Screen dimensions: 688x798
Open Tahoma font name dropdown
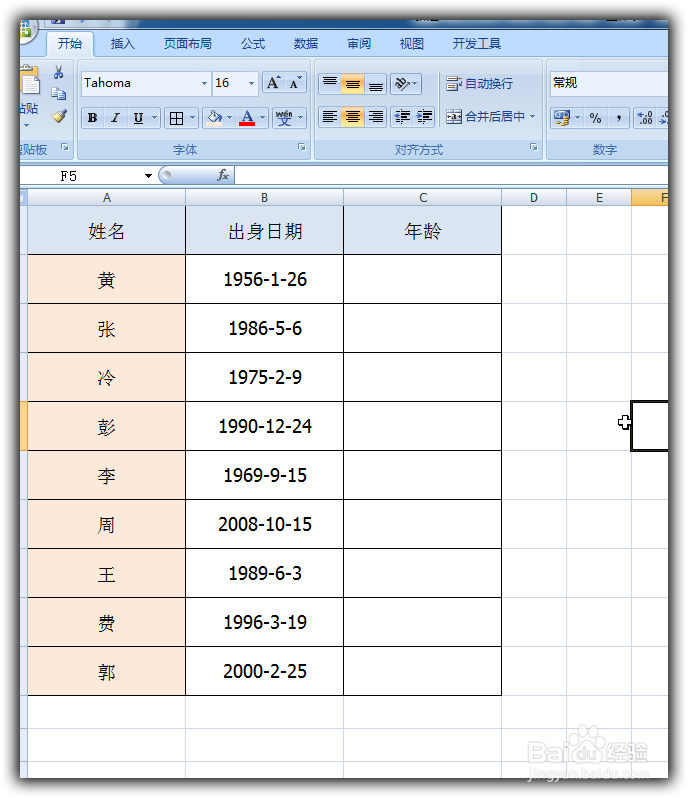click(x=205, y=83)
